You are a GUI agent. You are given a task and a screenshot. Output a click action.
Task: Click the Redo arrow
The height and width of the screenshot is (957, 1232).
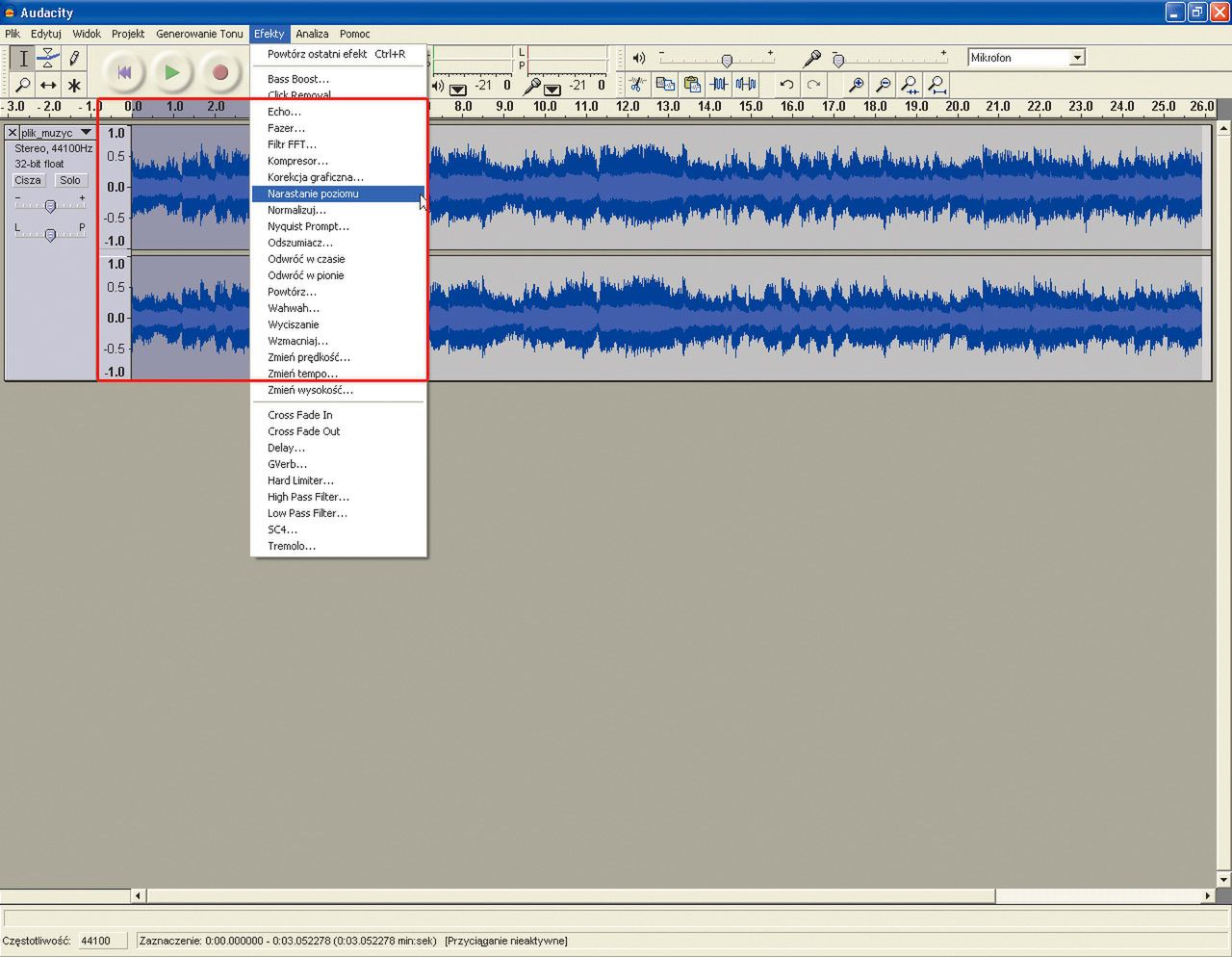point(813,85)
